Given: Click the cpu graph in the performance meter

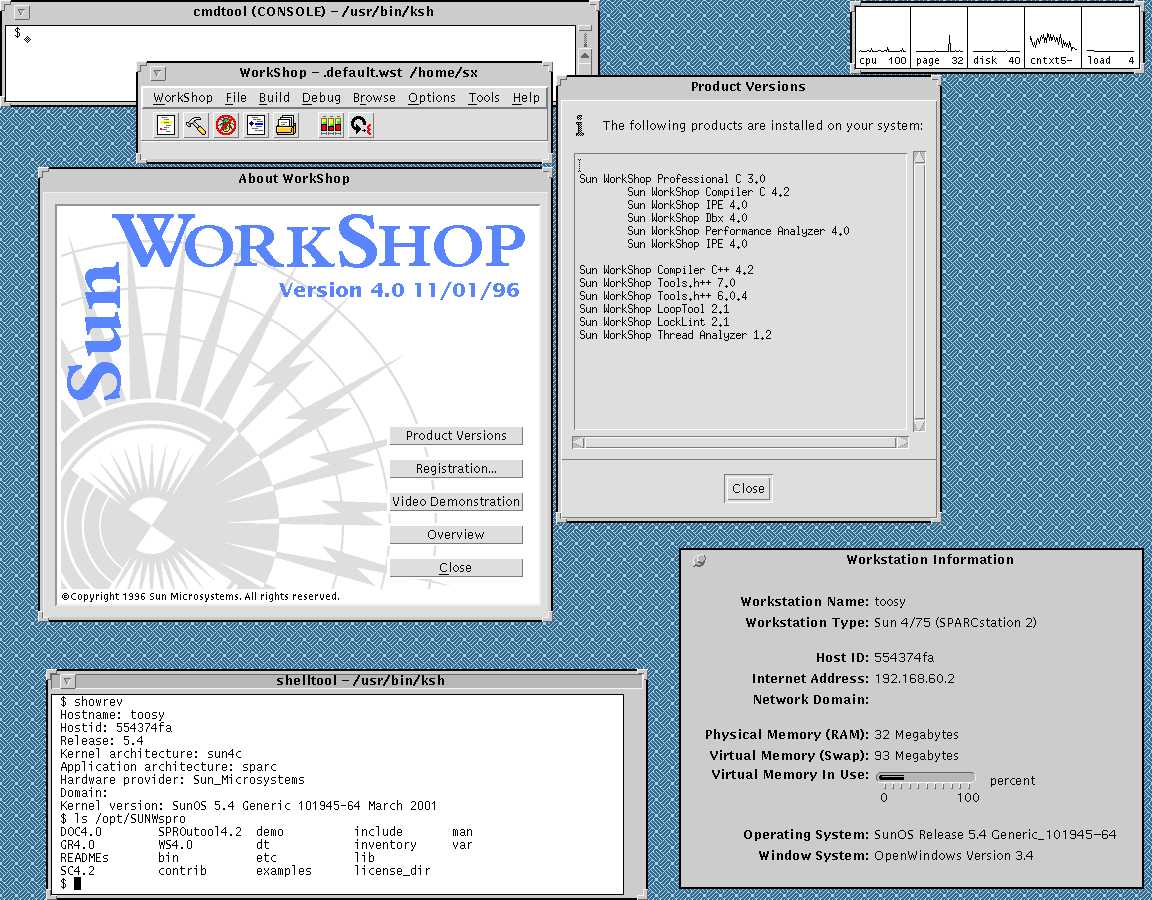Looking at the screenshot, I should tap(882, 37).
